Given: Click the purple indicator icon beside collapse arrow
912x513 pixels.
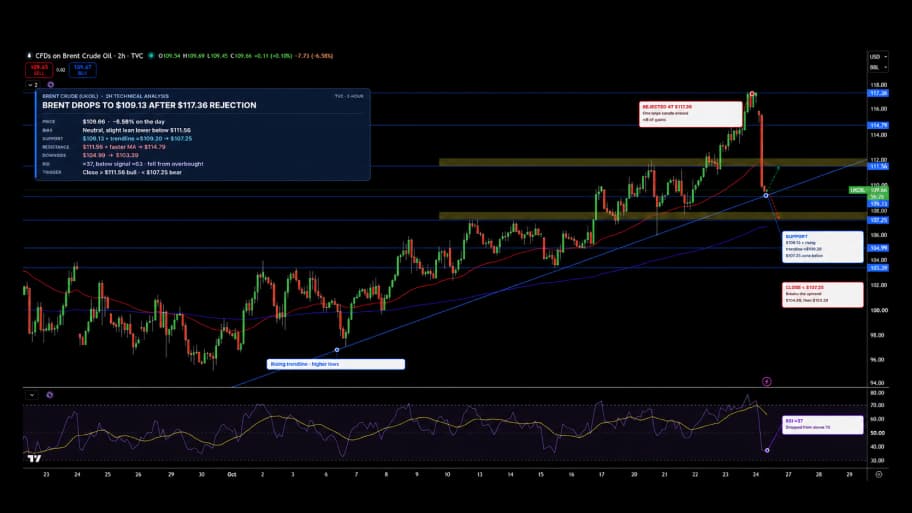Looking at the screenshot, I should click(51, 85).
